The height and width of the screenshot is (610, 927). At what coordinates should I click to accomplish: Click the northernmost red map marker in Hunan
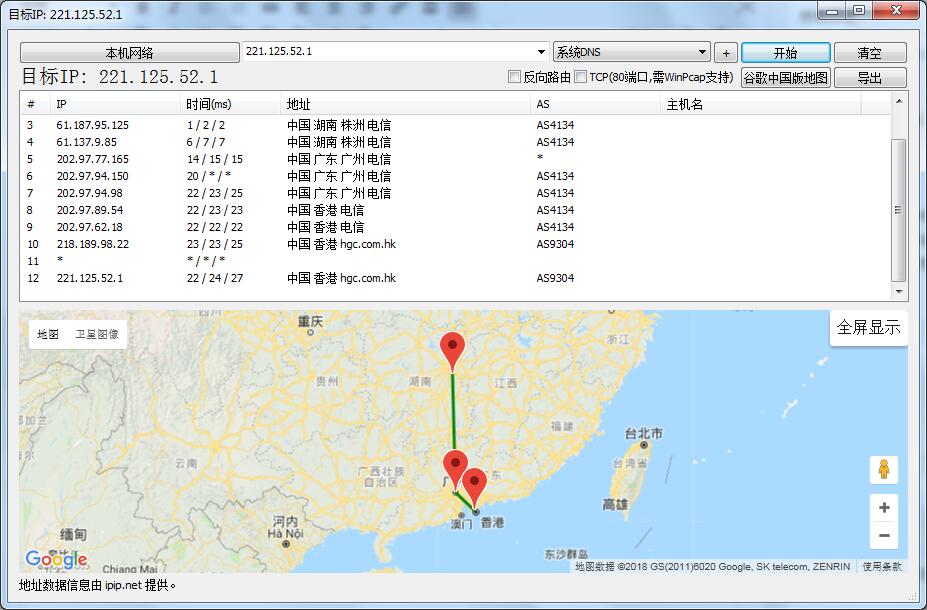click(x=453, y=351)
